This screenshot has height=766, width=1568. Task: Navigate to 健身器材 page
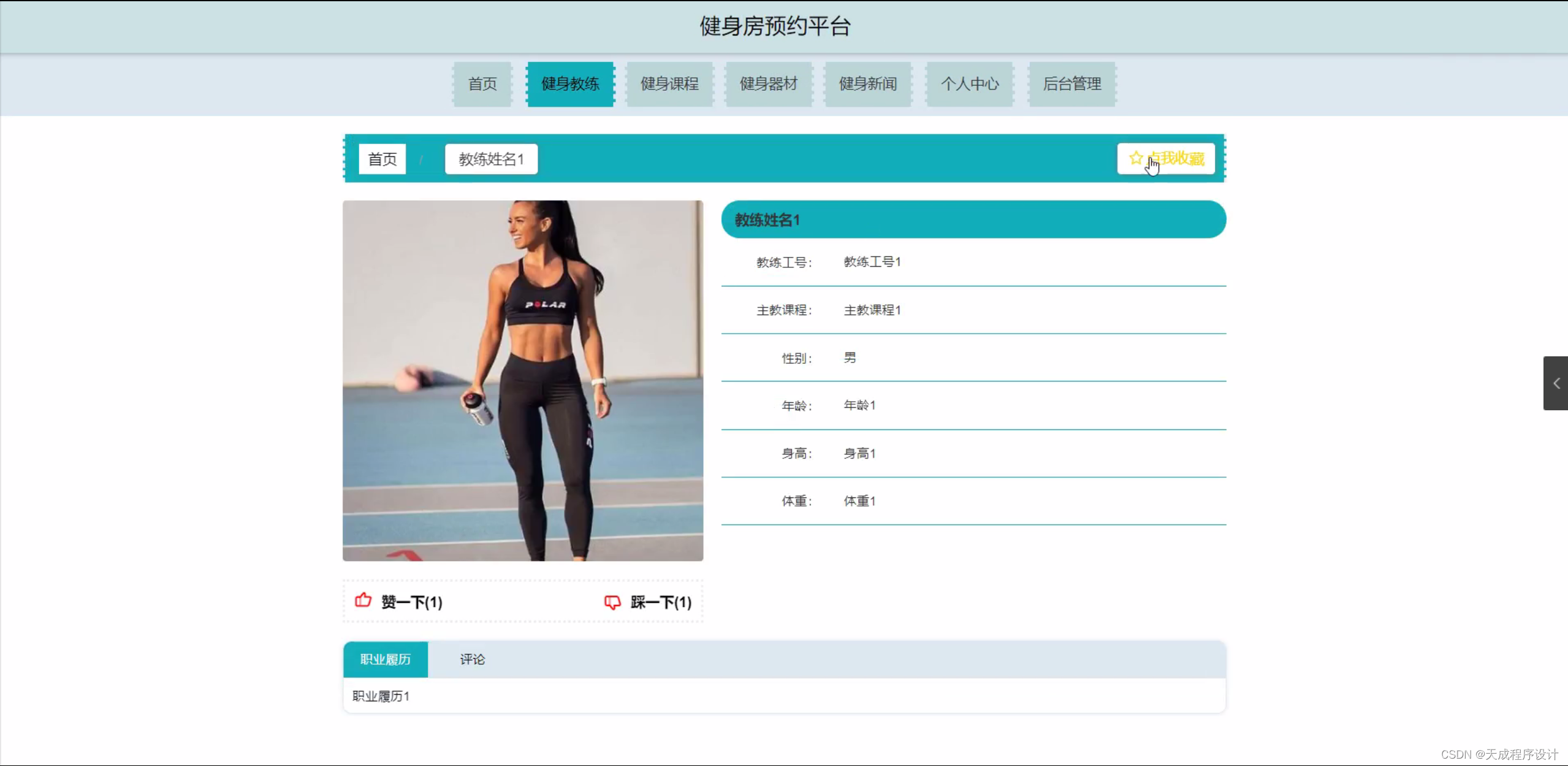pos(768,84)
